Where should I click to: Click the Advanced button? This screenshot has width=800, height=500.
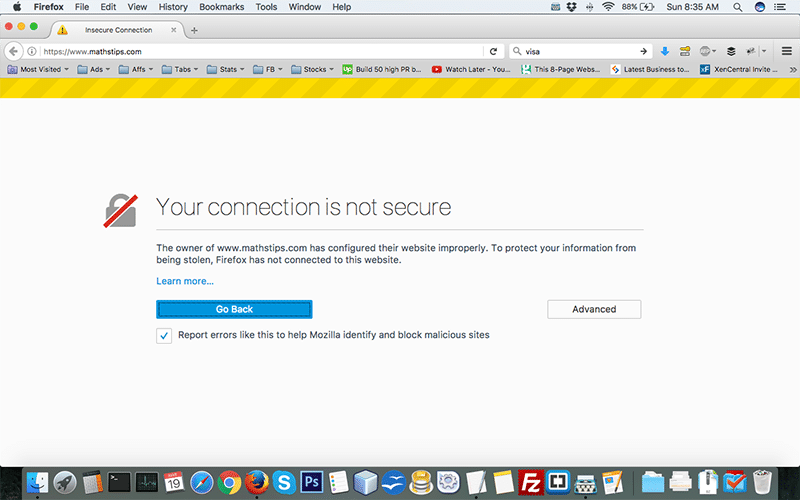(x=594, y=309)
